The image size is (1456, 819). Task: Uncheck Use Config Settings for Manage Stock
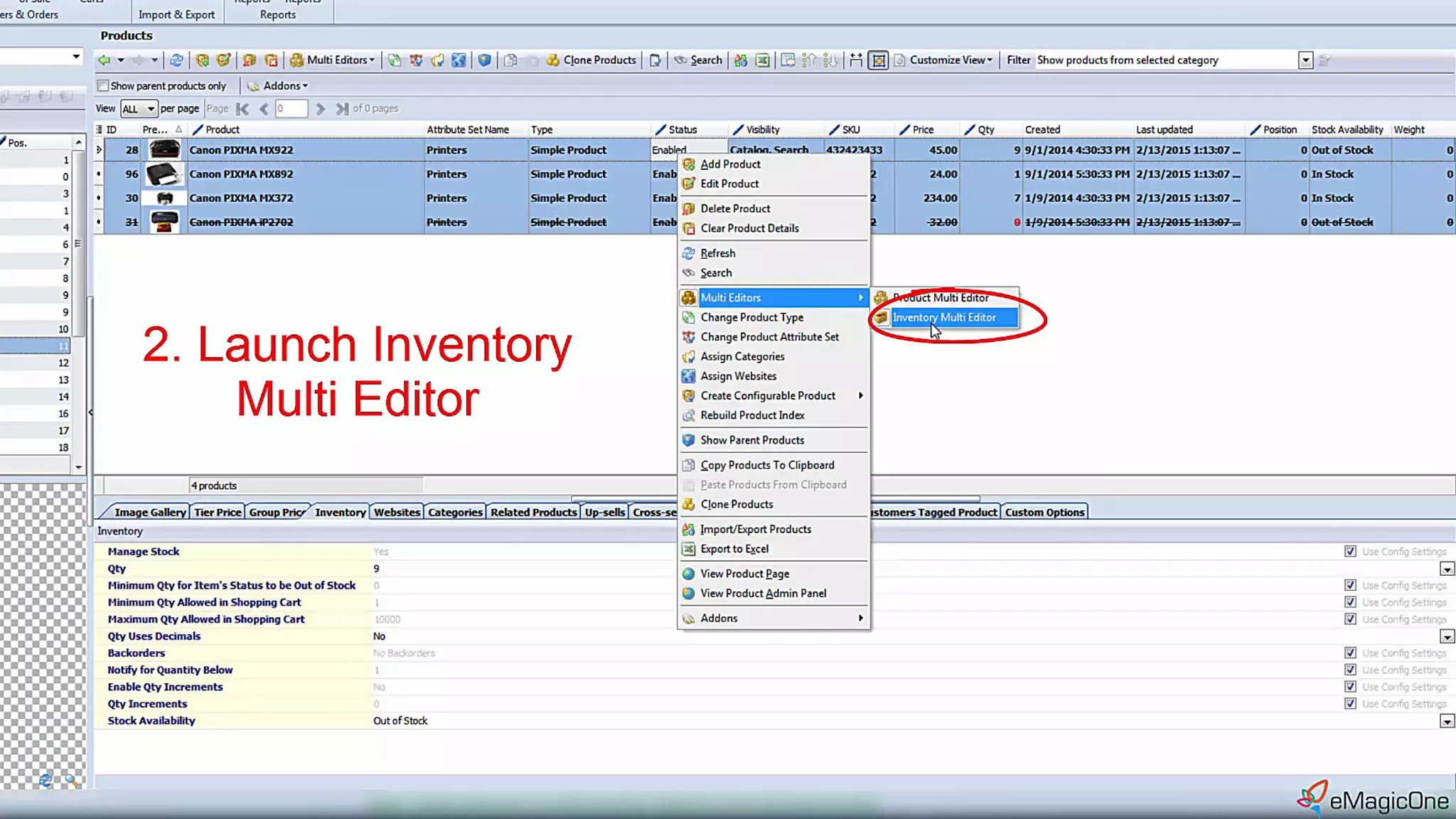click(x=1350, y=552)
